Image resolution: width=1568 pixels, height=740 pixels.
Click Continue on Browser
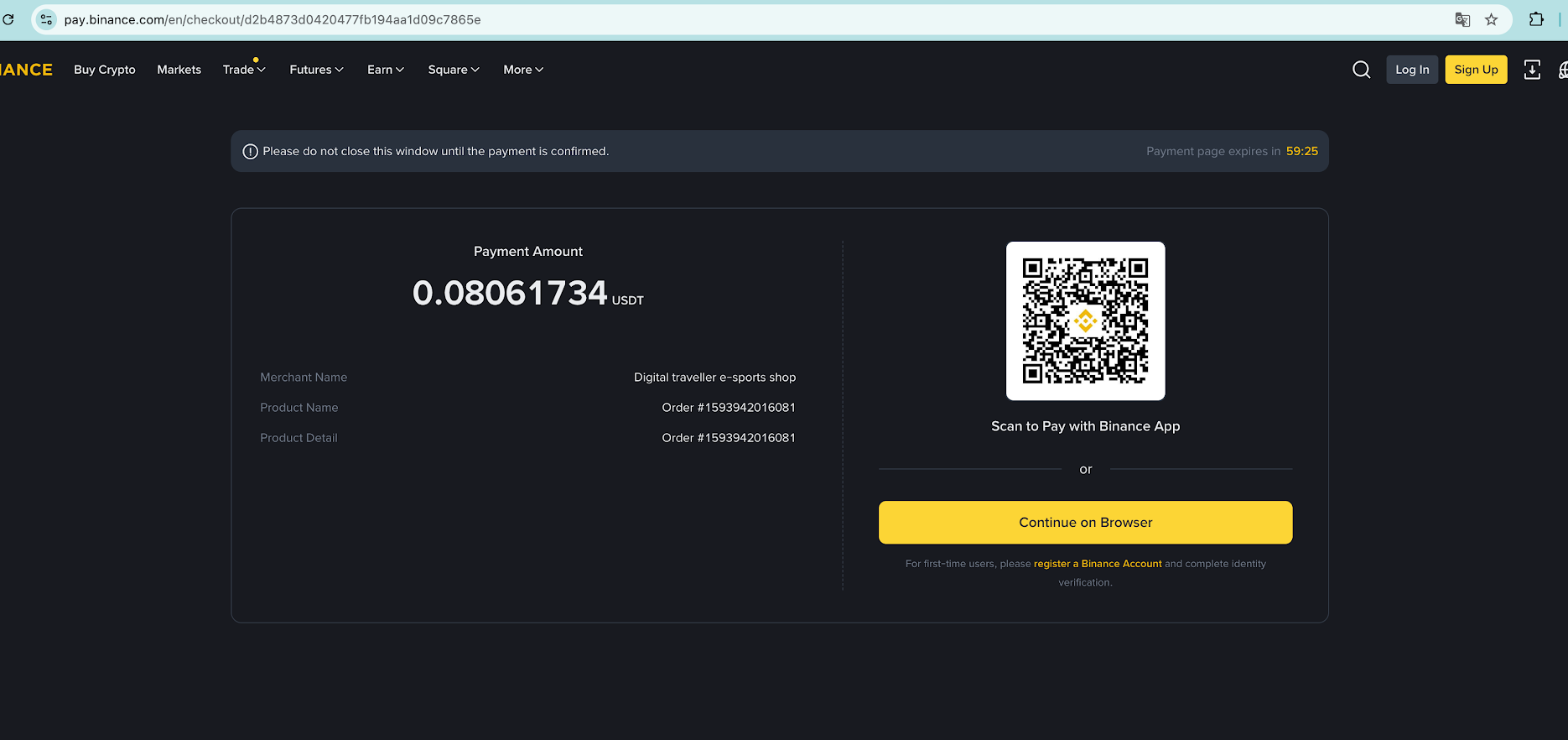pyautogui.click(x=1085, y=523)
